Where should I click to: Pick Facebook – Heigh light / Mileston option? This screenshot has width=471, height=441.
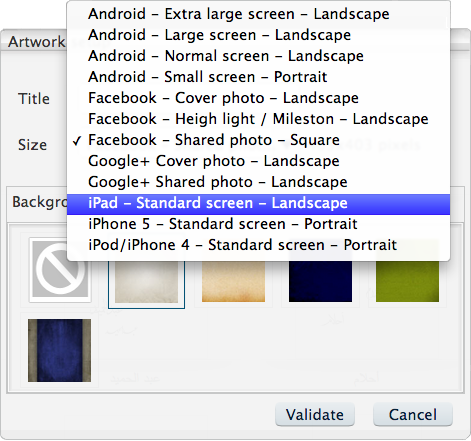pos(258,119)
